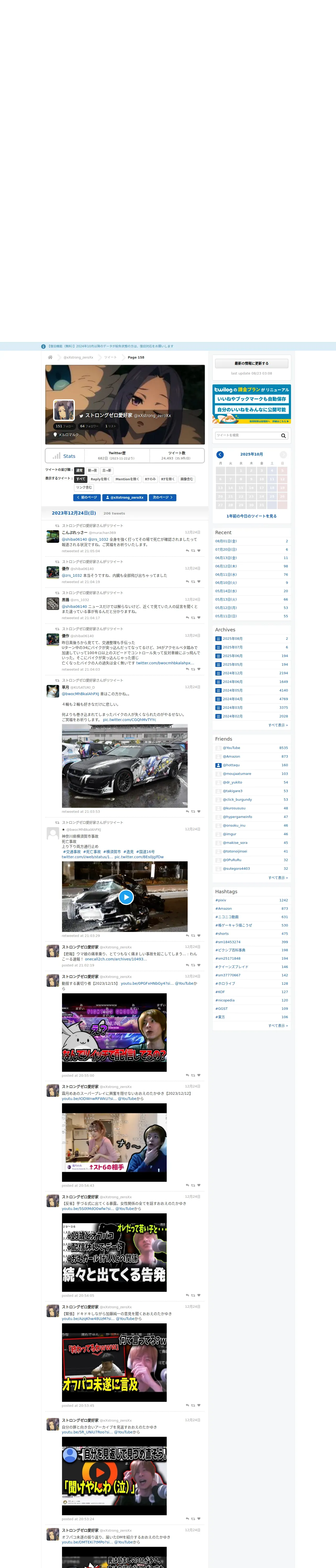Favorite the tweet retweeted at 21:05:04
The height and width of the screenshot is (1568, 336).
(199, 551)
